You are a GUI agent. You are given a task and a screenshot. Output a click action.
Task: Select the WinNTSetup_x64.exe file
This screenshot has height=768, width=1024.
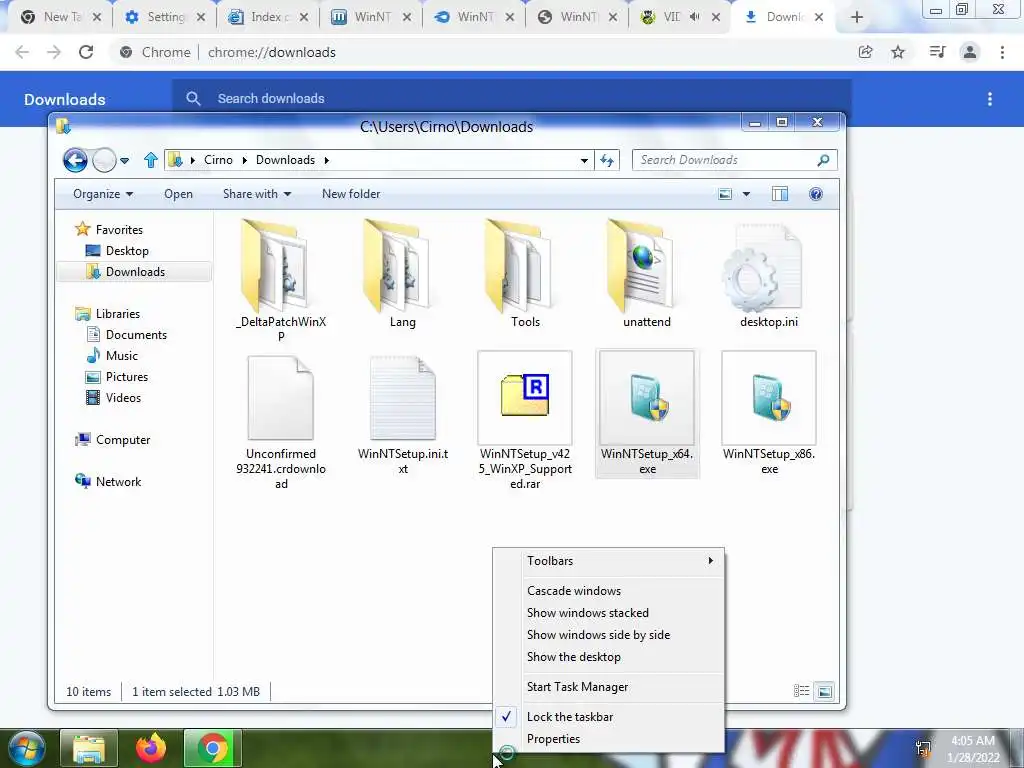coord(647,413)
